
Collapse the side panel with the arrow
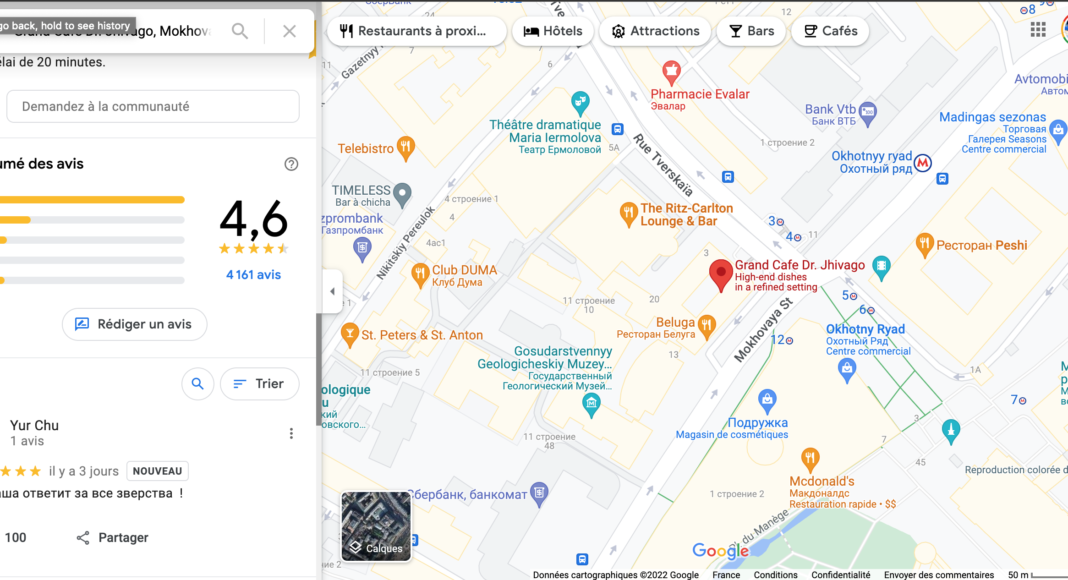pos(332,291)
